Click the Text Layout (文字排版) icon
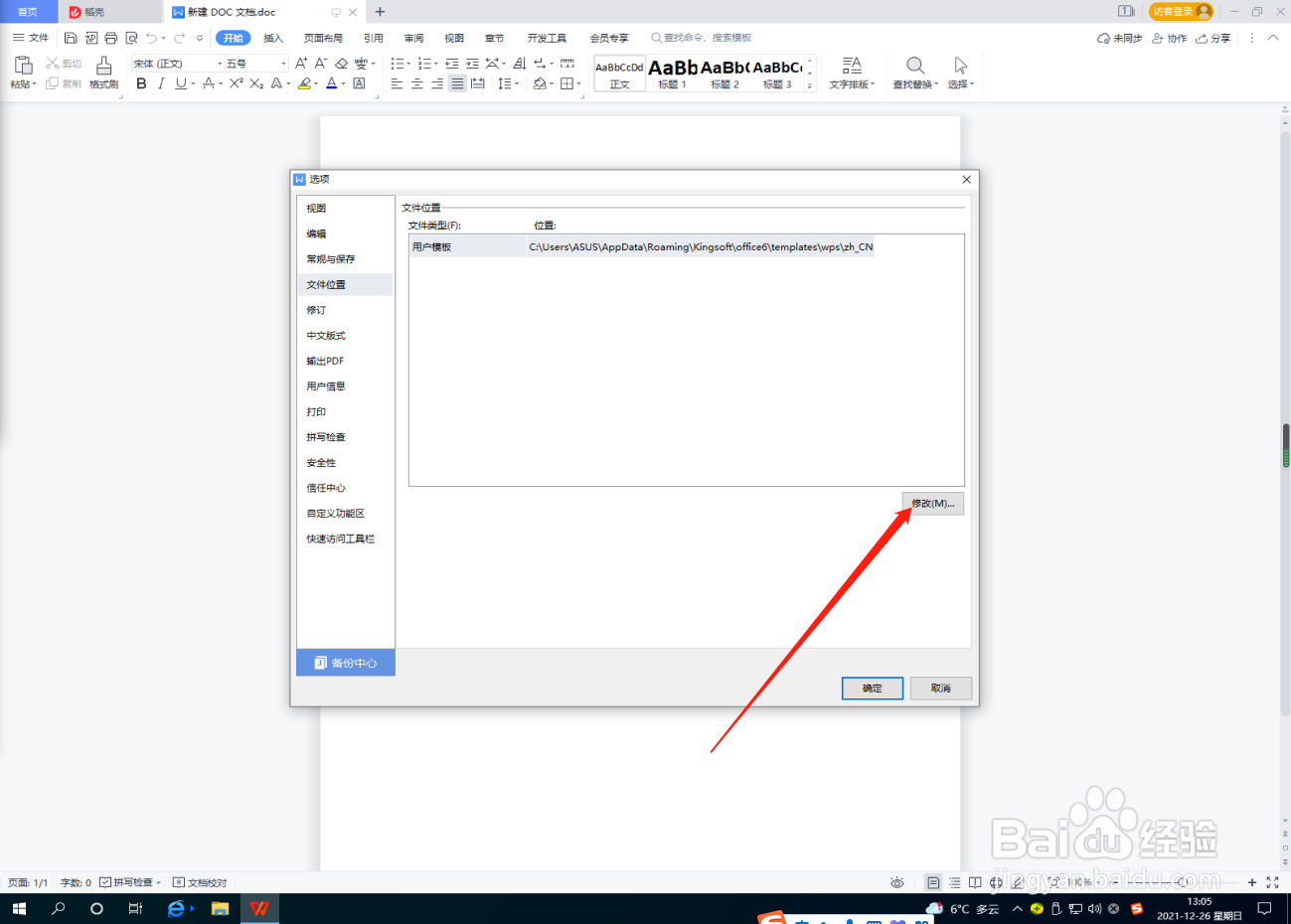Viewport: 1291px width, 924px height. [852, 73]
